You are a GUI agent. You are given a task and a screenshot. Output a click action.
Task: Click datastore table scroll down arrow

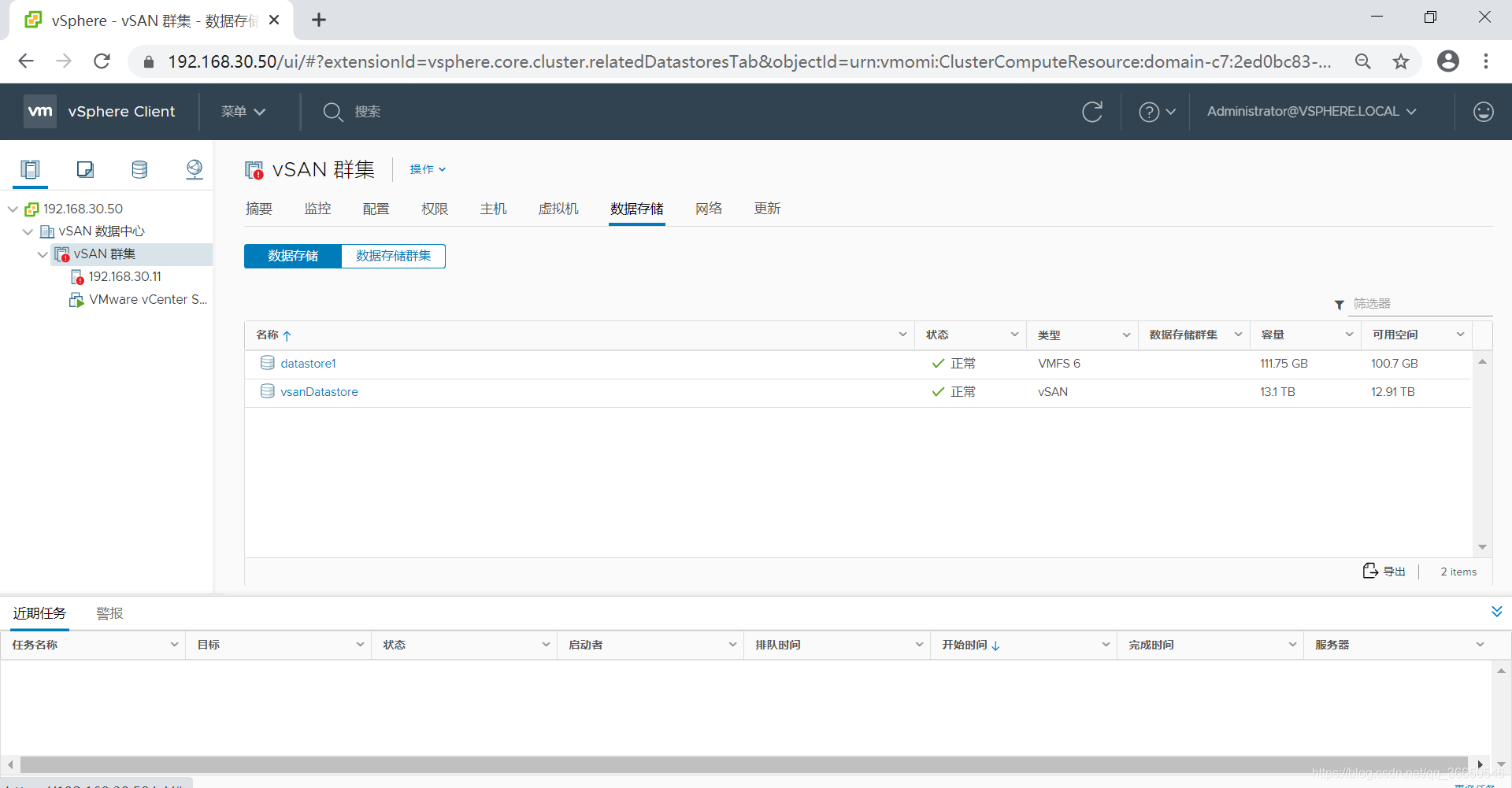pyautogui.click(x=1482, y=546)
